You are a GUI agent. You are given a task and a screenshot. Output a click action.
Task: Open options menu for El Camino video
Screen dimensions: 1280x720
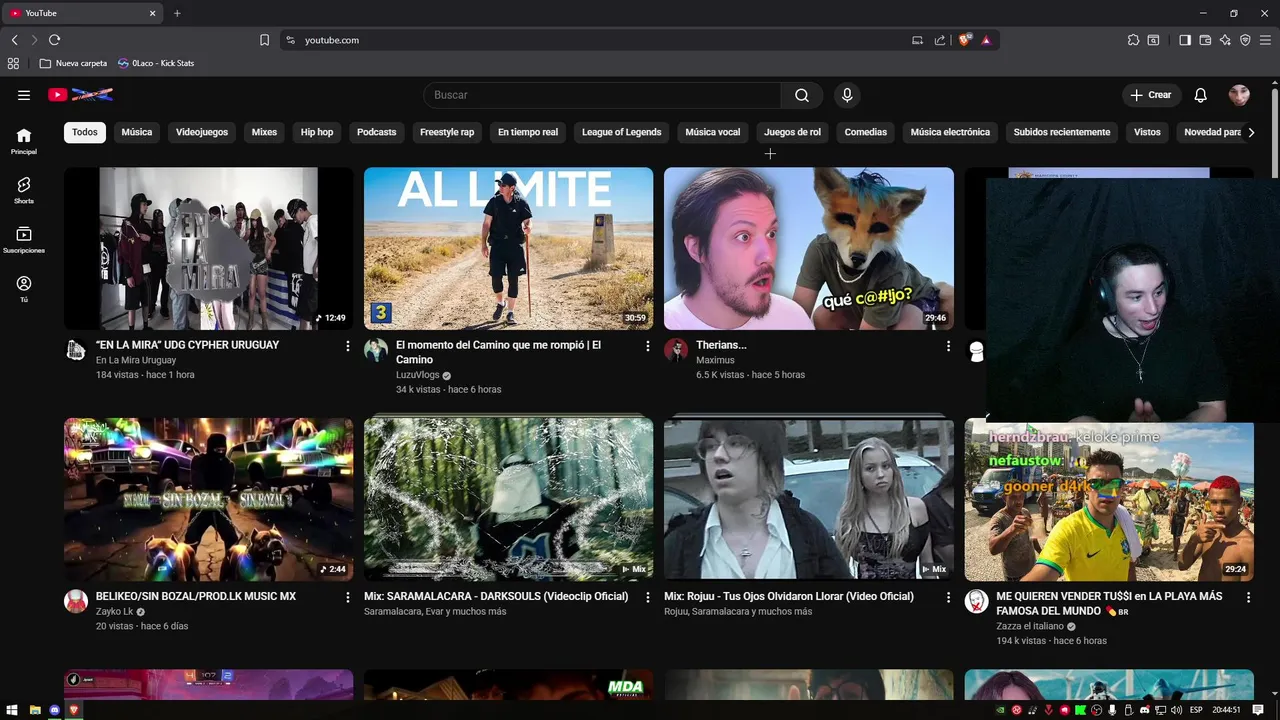[x=648, y=346]
